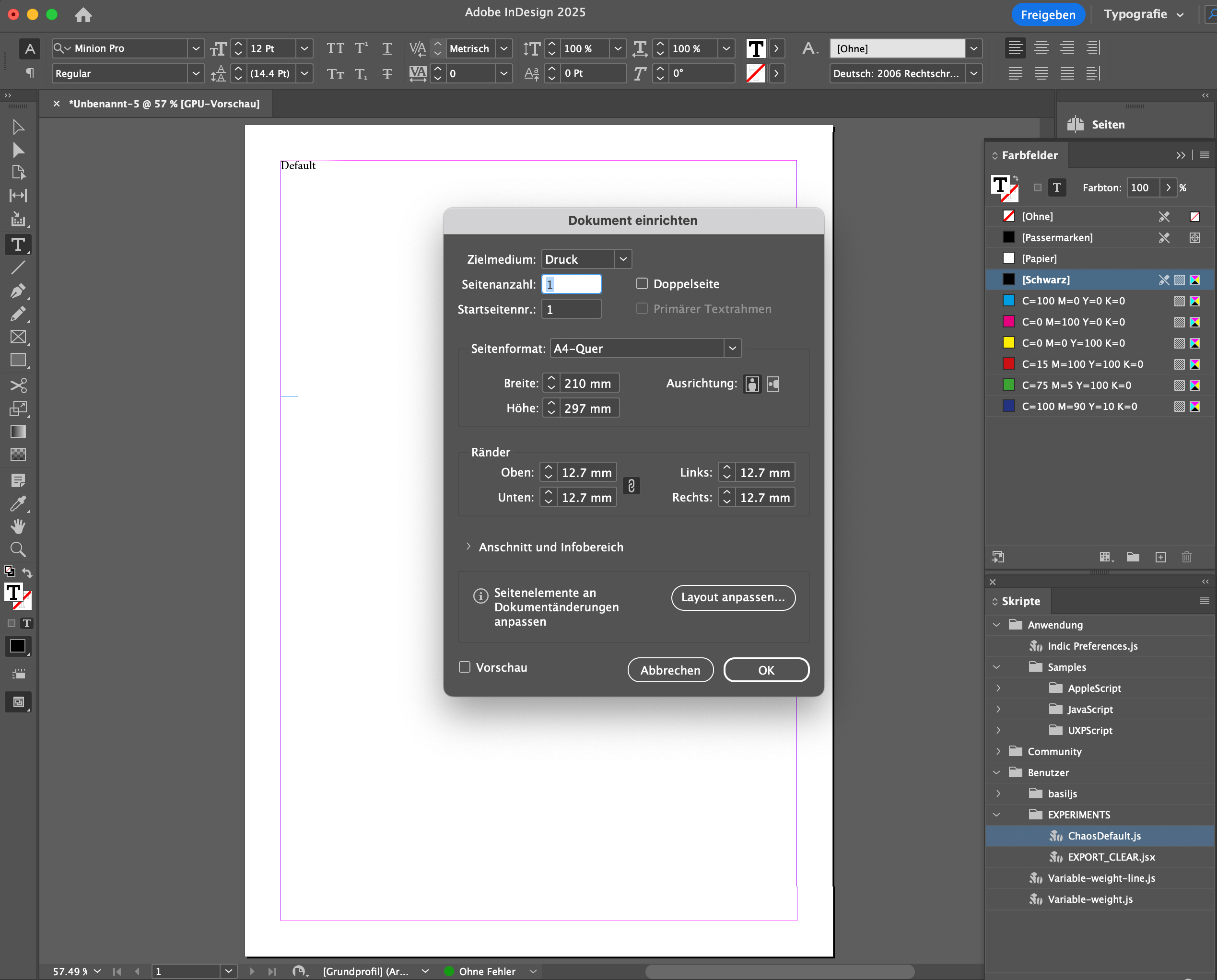Image resolution: width=1217 pixels, height=980 pixels.
Task: Select the Zoom tool
Action: click(x=18, y=549)
